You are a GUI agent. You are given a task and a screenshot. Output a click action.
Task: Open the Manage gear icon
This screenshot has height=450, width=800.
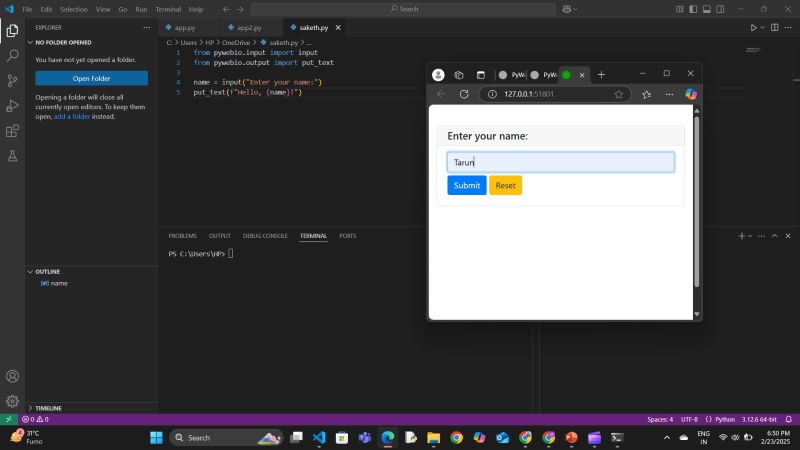tap(12, 401)
